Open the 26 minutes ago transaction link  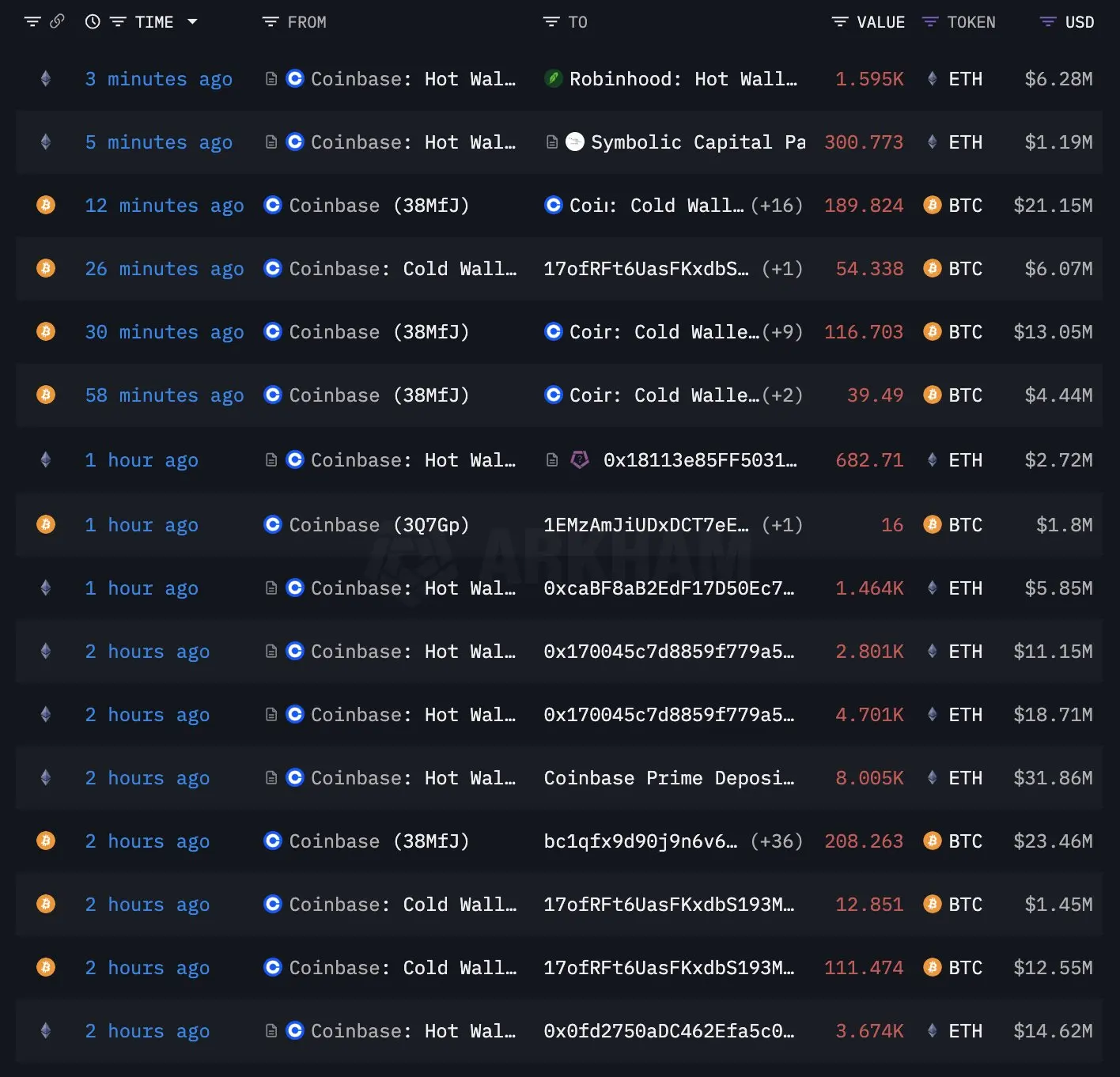coord(165,269)
